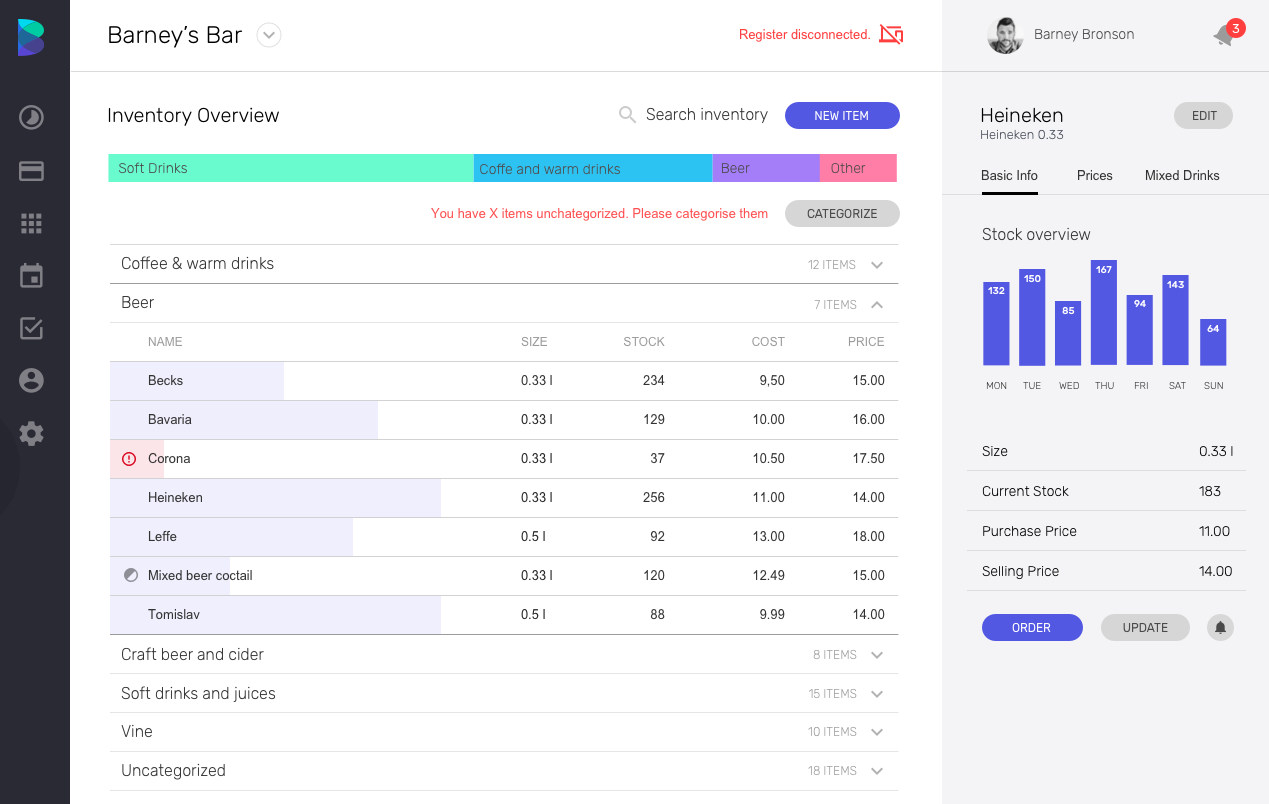Open the dashboard clock icon in sidebar
Viewport: 1269px width, 804px height.
[x=31, y=118]
